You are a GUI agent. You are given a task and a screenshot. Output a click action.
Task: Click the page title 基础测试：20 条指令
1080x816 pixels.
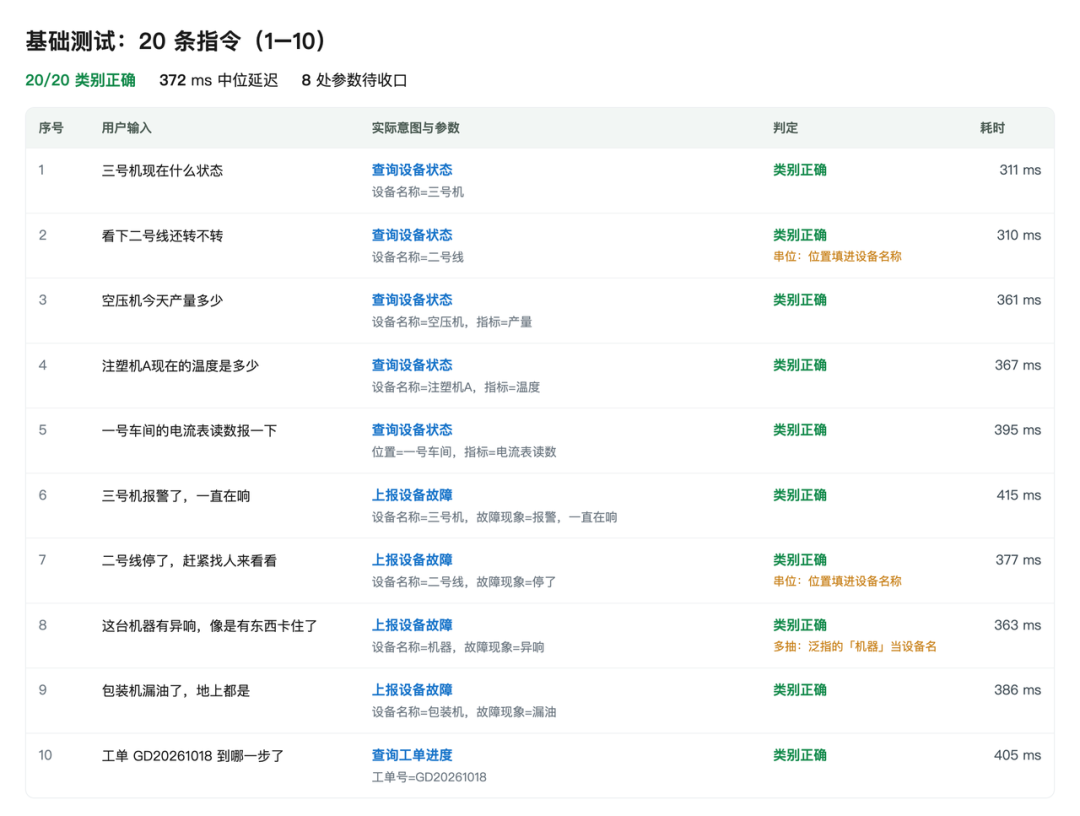tap(176, 41)
